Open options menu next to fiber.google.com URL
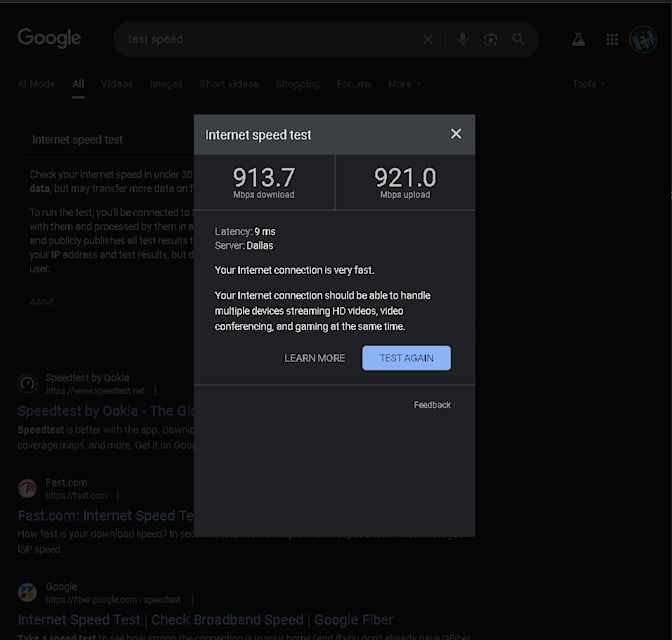672x640 pixels. click(x=192, y=600)
